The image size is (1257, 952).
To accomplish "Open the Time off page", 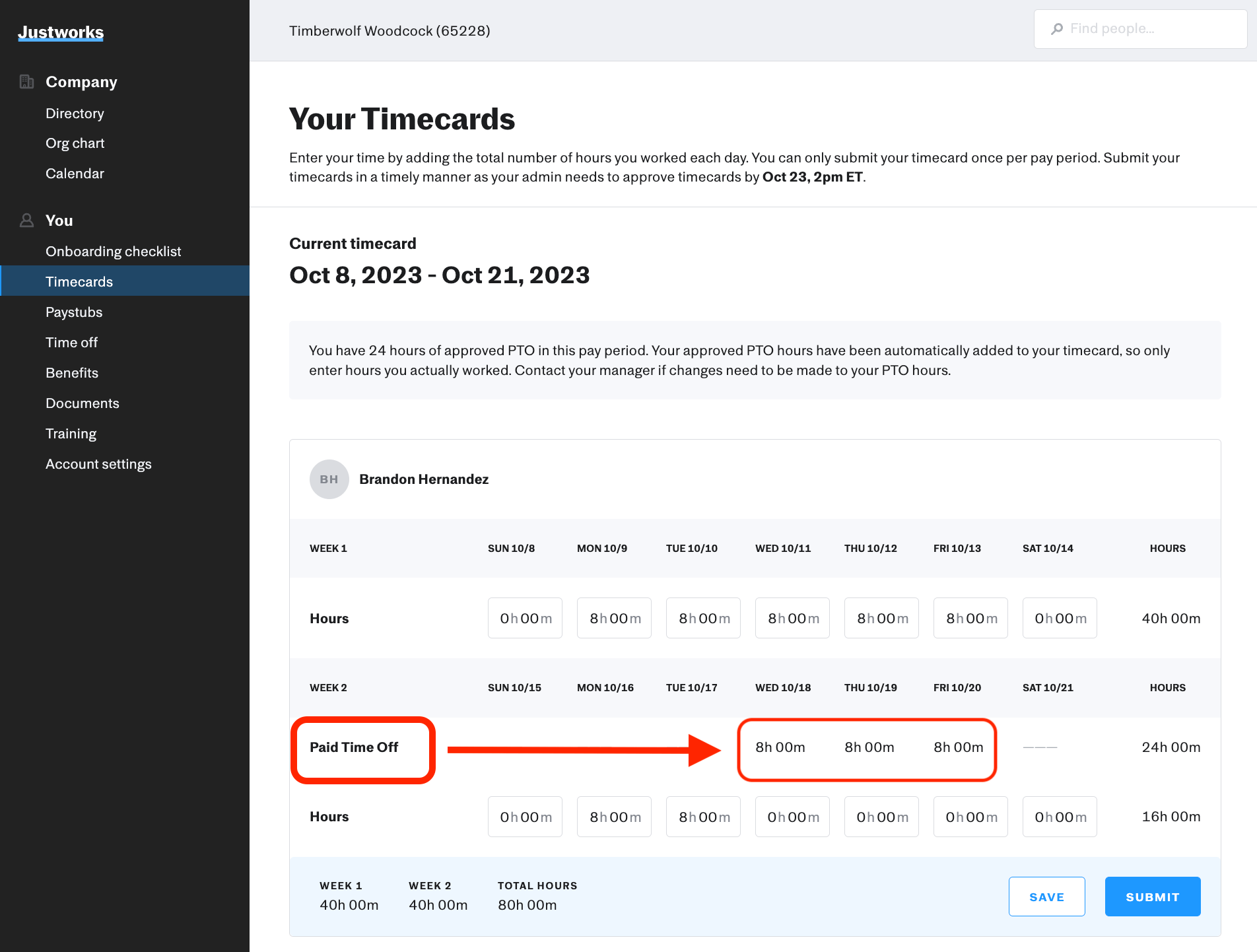I will pos(72,342).
